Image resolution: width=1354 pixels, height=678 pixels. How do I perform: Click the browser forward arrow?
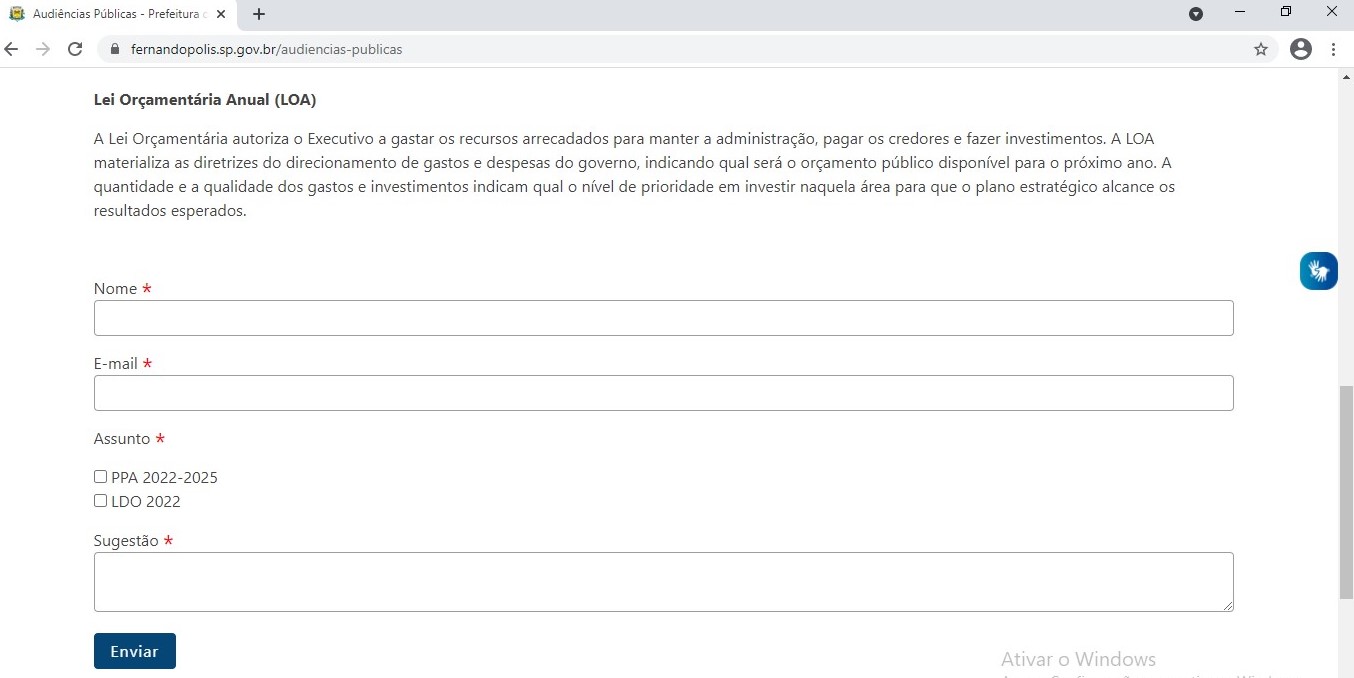pos(42,49)
